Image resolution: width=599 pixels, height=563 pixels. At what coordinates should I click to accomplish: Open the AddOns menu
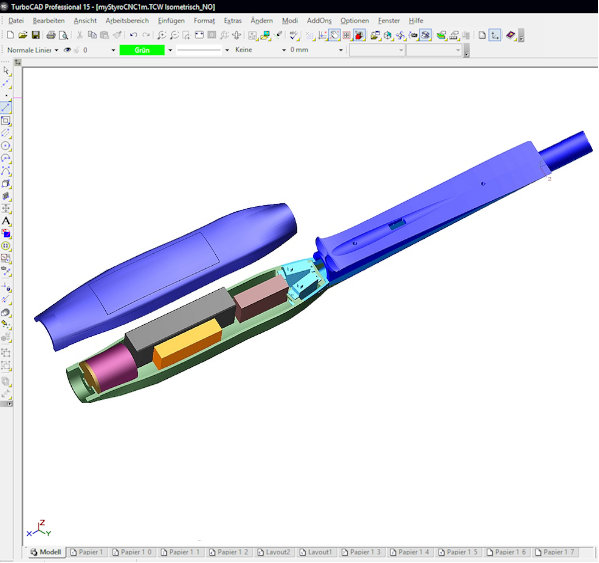[319, 21]
